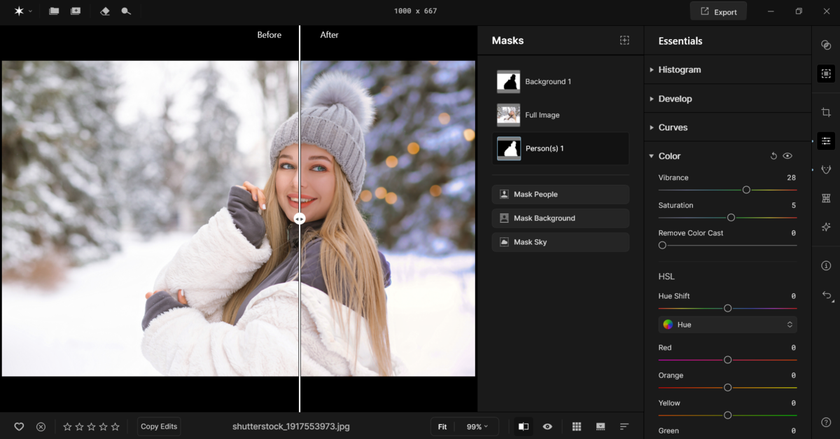Click the Background 1 mask thumbnail

click(x=508, y=82)
